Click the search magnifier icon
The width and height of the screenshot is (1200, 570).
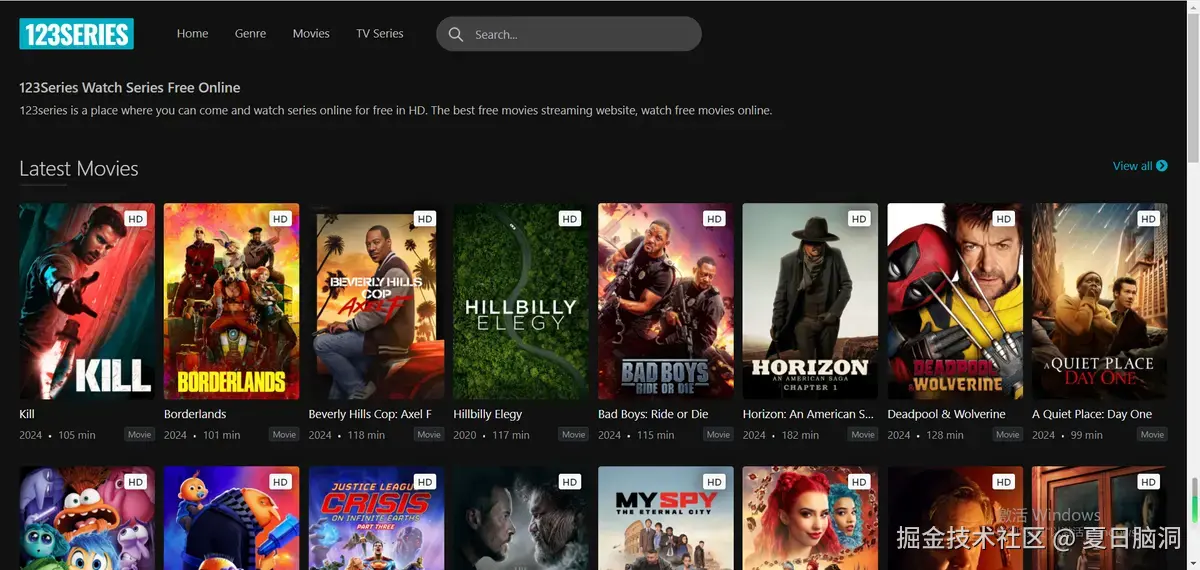coord(456,34)
